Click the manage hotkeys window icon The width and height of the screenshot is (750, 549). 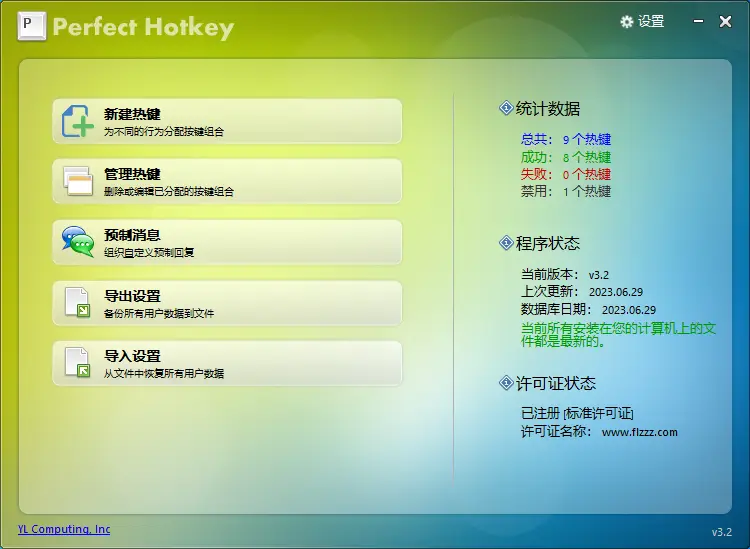pyautogui.click(x=78, y=181)
